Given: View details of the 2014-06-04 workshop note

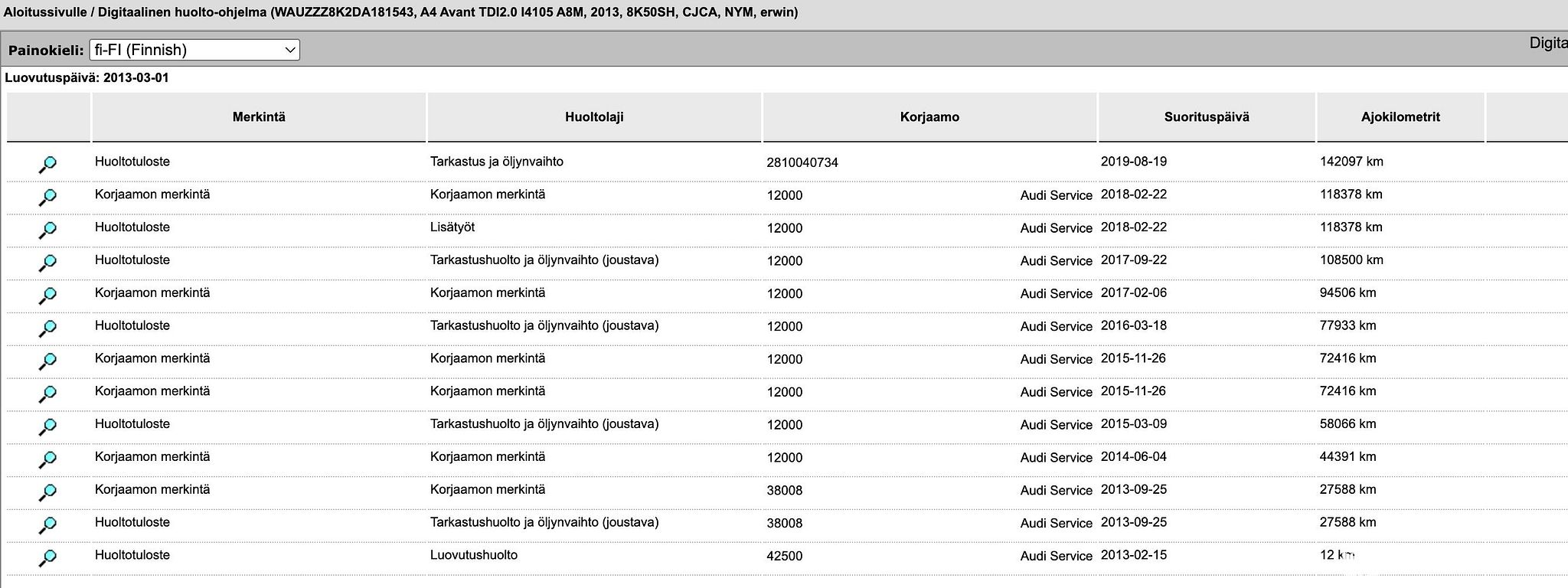Looking at the screenshot, I should click(x=47, y=459).
